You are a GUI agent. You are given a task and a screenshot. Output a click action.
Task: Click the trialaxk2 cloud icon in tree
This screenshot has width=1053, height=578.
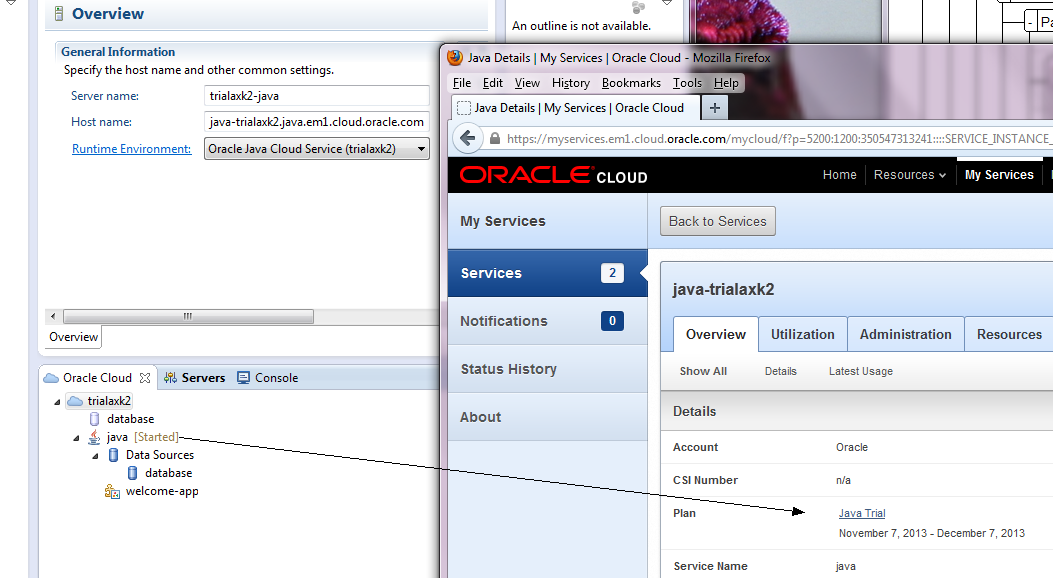click(x=75, y=401)
